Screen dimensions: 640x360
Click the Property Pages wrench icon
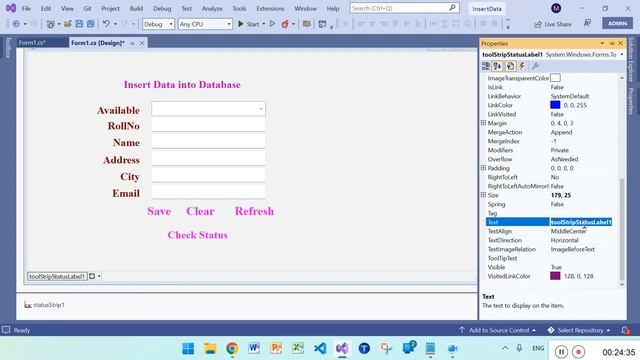click(x=535, y=66)
